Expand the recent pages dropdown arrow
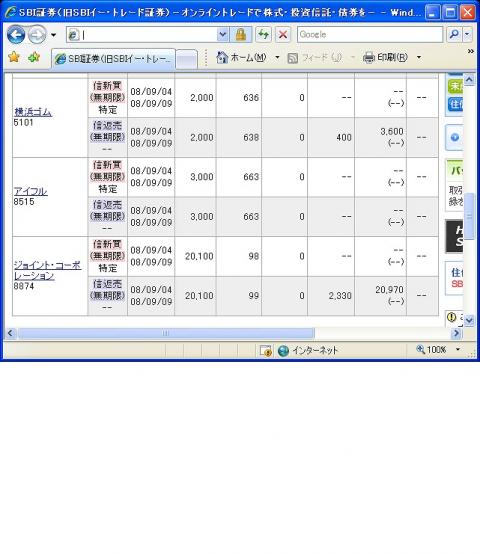The width and height of the screenshot is (480, 554). [x=53, y=35]
